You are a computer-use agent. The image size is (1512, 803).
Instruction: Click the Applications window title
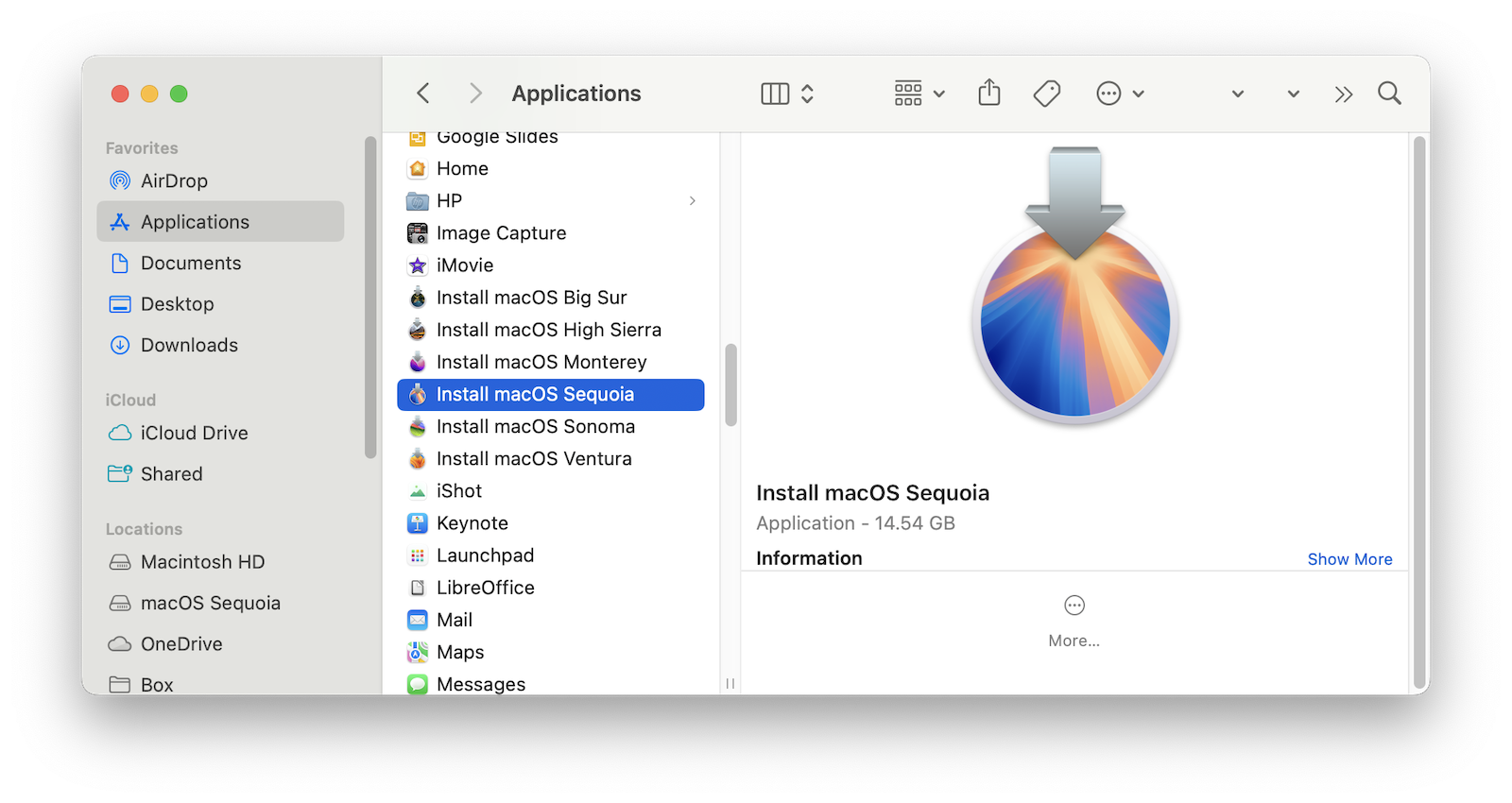[x=576, y=94]
